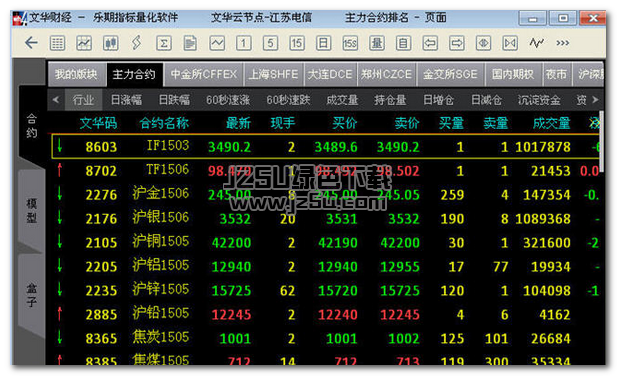Open the candlestick chart icon
The height and width of the screenshot is (376, 617).
(111, 43)
